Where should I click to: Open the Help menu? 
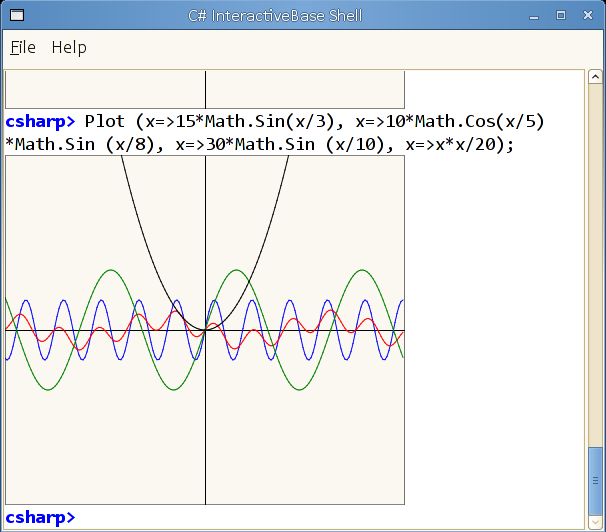point(69,48)
